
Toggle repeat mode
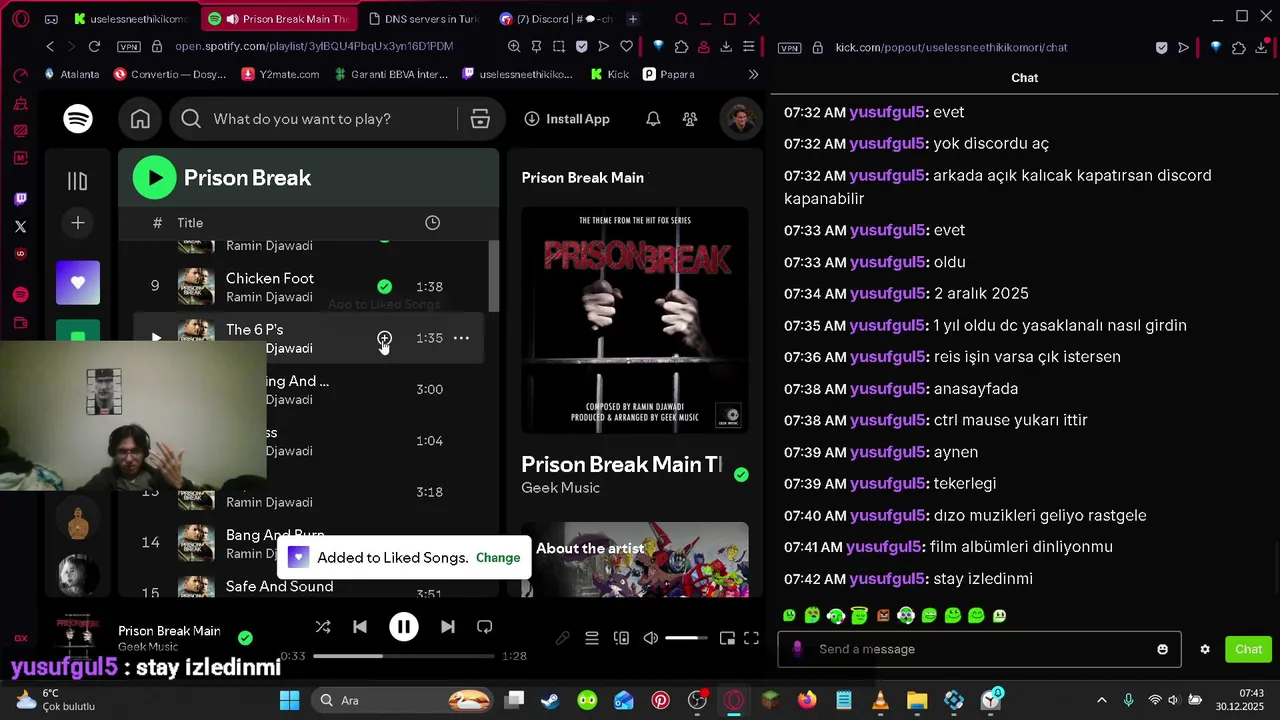pos(485,627)
